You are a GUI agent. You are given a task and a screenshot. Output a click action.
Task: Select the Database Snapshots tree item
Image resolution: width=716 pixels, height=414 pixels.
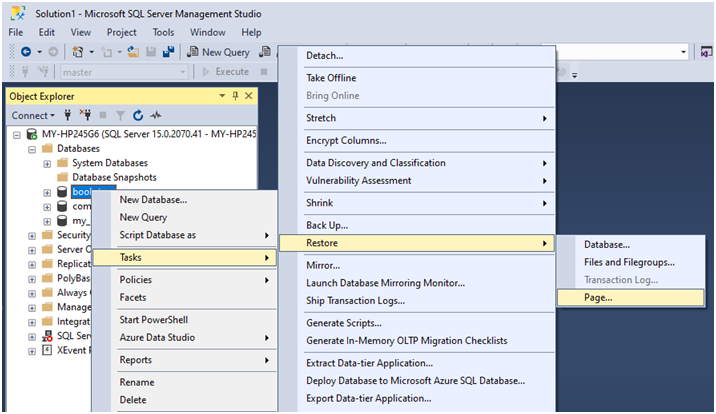[114, 177]
